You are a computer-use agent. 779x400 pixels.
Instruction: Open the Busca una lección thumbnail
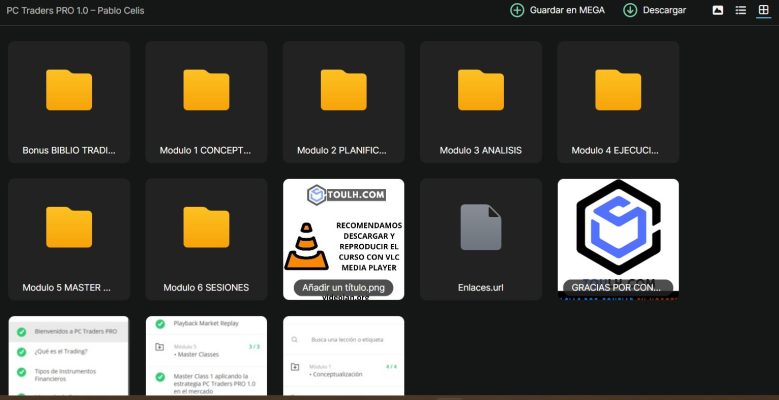[344, 355]
